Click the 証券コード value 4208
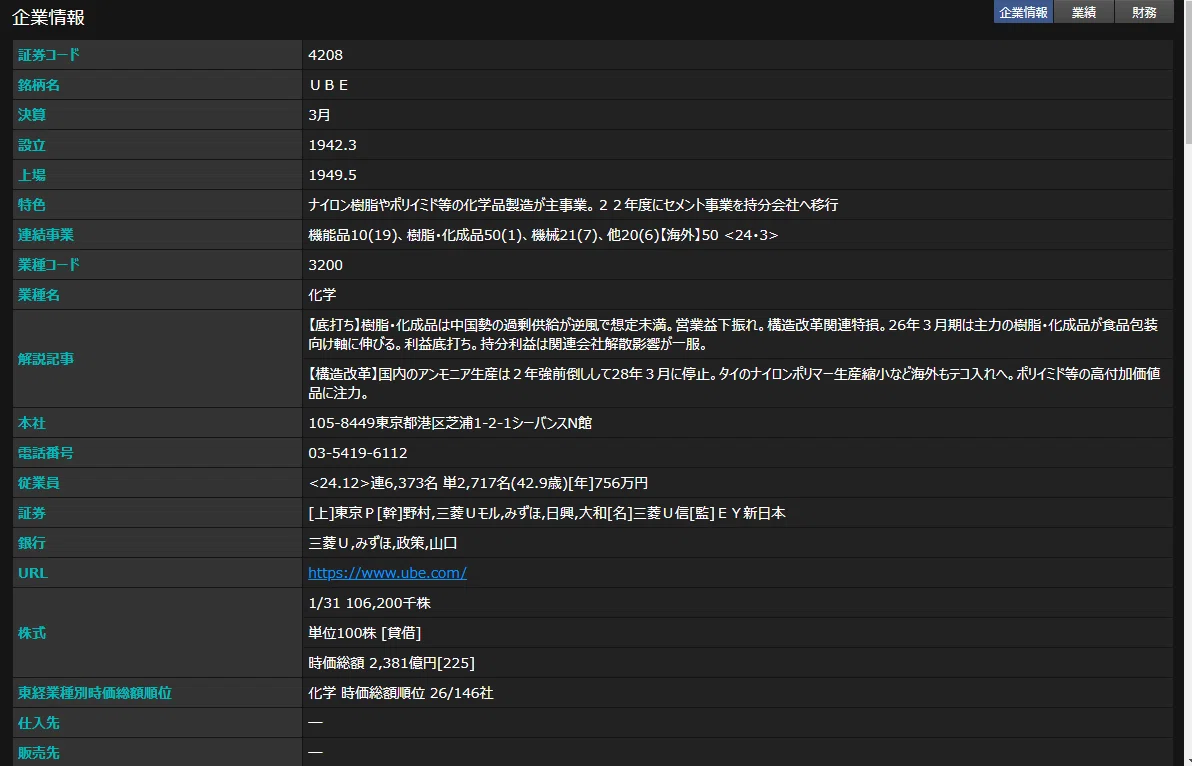The height and width of the screenshot is (766, 1192). [x=325, y=55]
